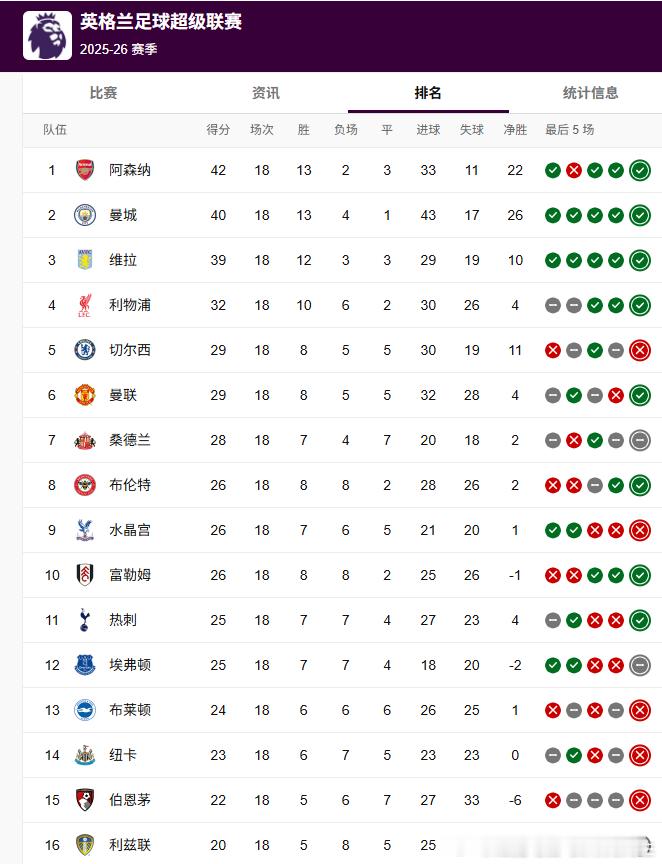This screenshot has width=662, height=864.
Task: Click the Crystal Palace (水晶宫) crest
Action: coord(85,530)
